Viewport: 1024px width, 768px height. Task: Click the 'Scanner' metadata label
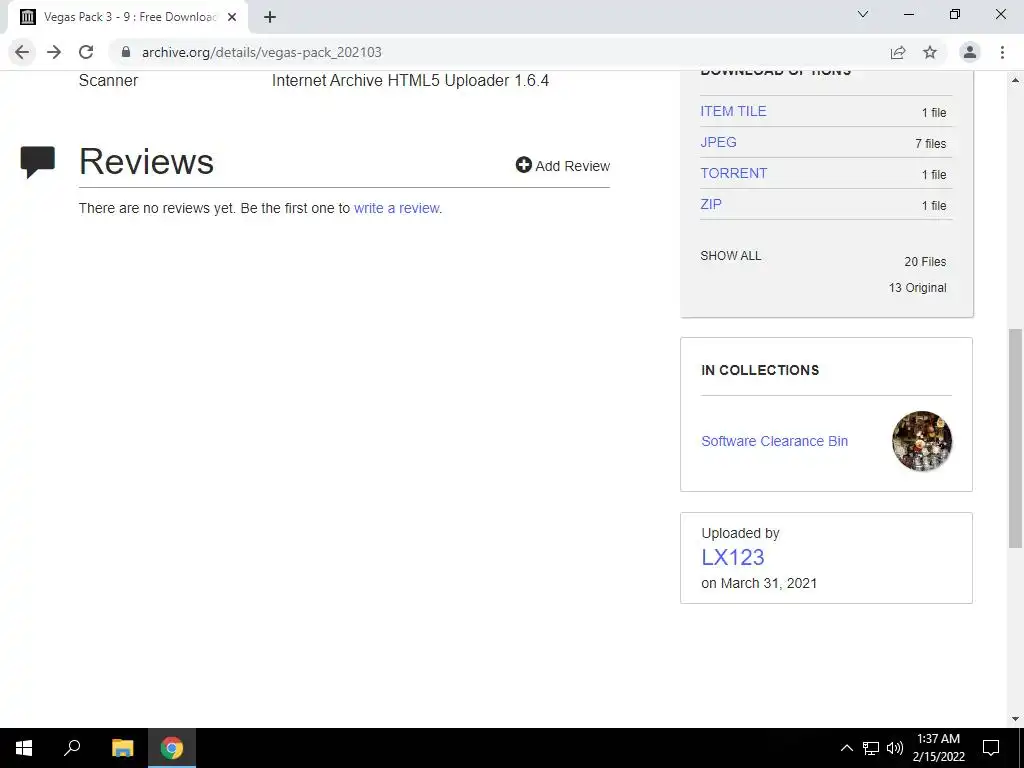pos(108,81)
